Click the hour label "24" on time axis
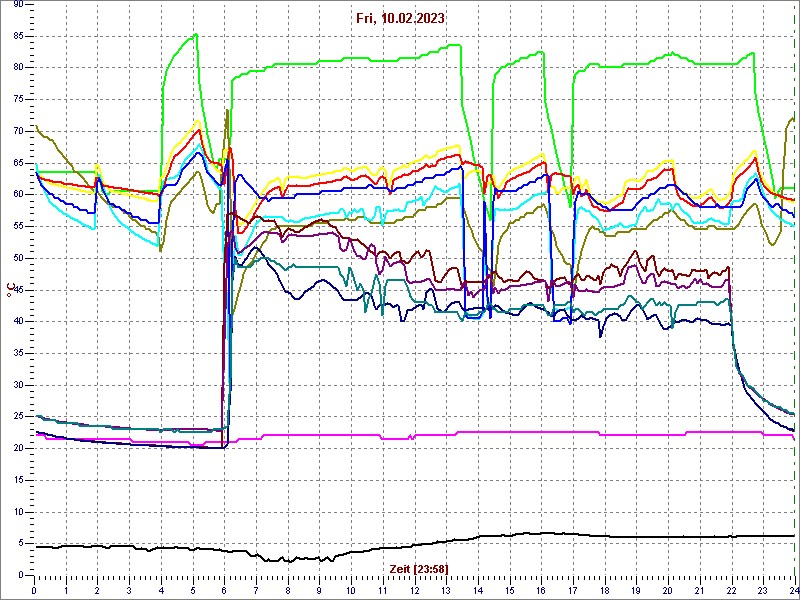Screen dimensions: 800x600 pyautogui.click(x=793, y=589)
